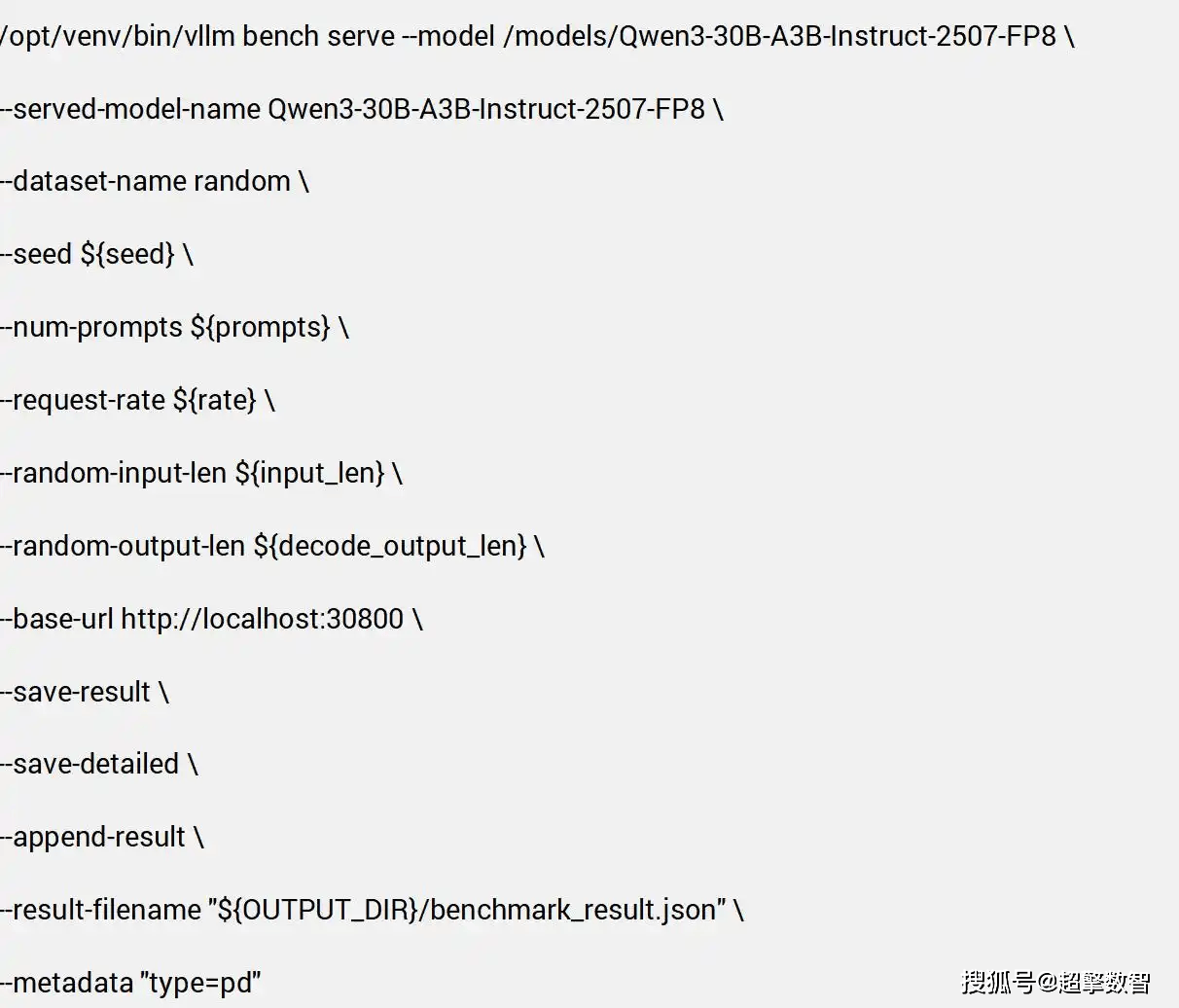This screenshot has height=1008, width=1179.
Task: Click the ${prompts} variable
Action: click(x=261, y=328)
